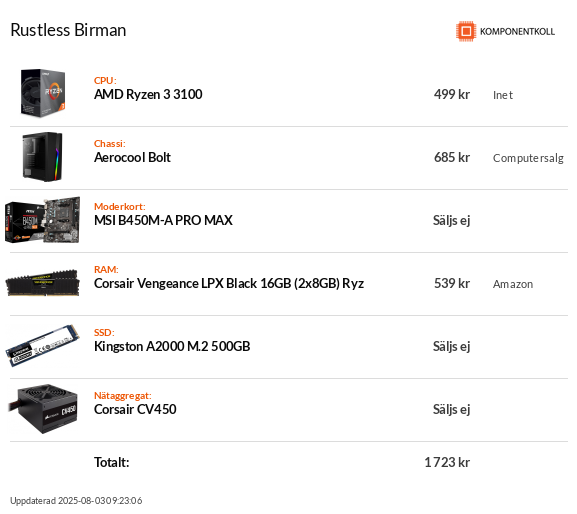The height and width of the screenshot is (514, 577).
Task: Click Kingston A2000 M.2 500GB name
Action: click(x=172, y=347)
